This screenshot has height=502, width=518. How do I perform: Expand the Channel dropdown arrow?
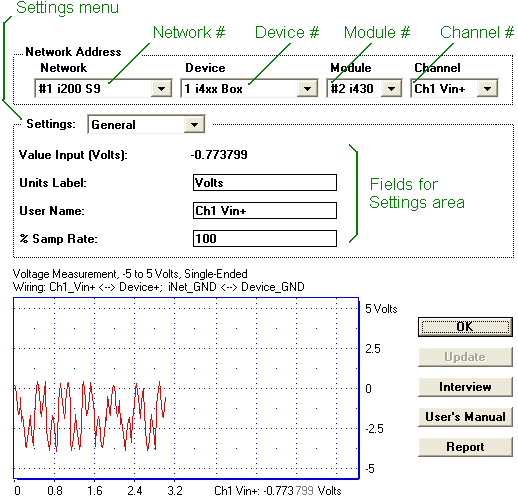point(487,89)
